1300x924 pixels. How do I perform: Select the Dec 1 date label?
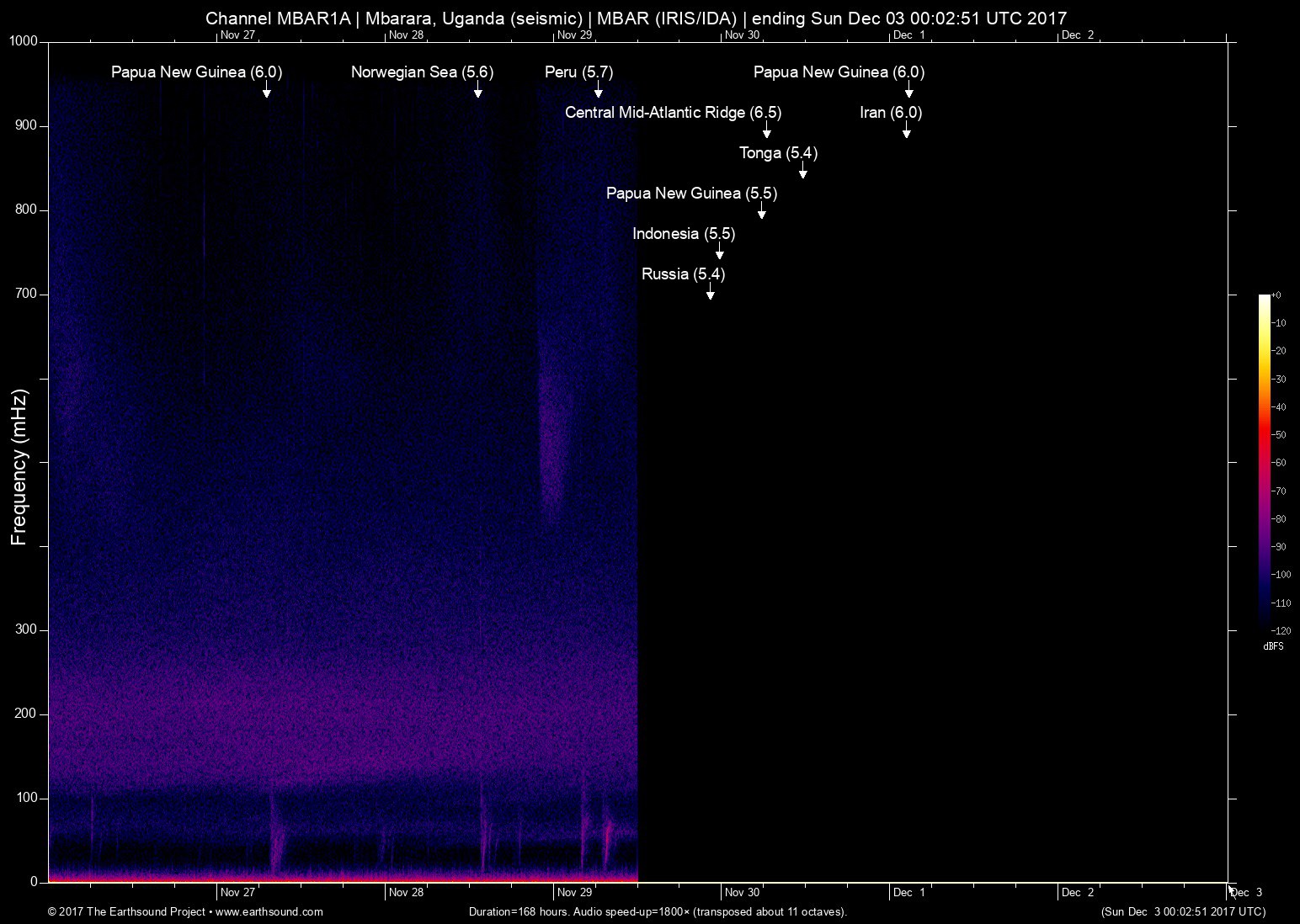point(911,892)
